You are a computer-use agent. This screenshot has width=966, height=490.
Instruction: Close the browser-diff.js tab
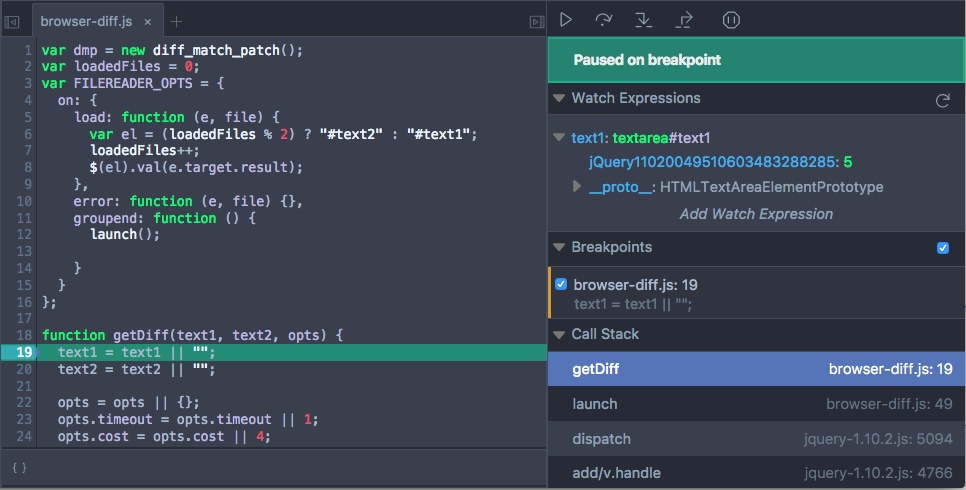148,21
